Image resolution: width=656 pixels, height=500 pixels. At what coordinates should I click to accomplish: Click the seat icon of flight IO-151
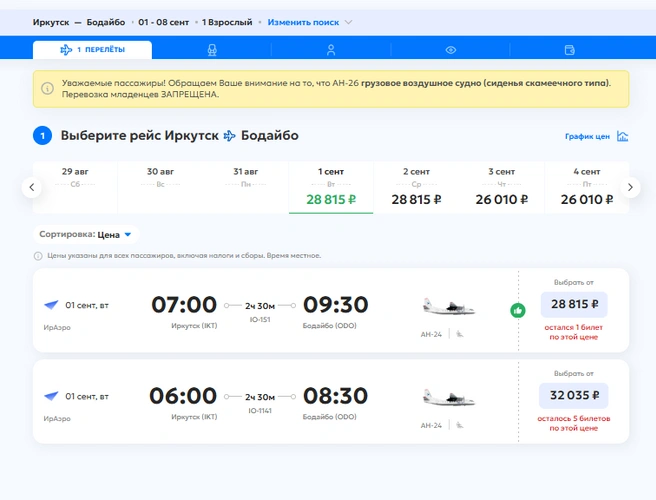[460, 334]
